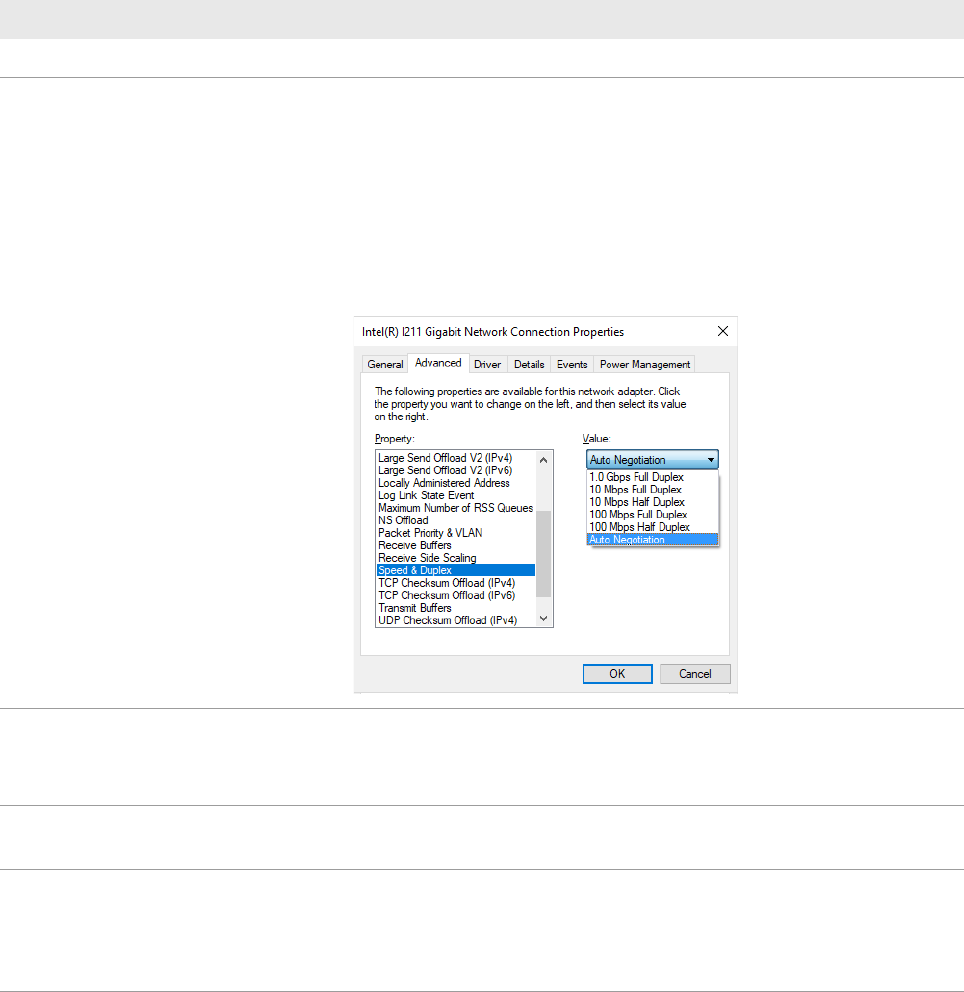Confirm changes with the OK button
964x992 pixels.
617,674
